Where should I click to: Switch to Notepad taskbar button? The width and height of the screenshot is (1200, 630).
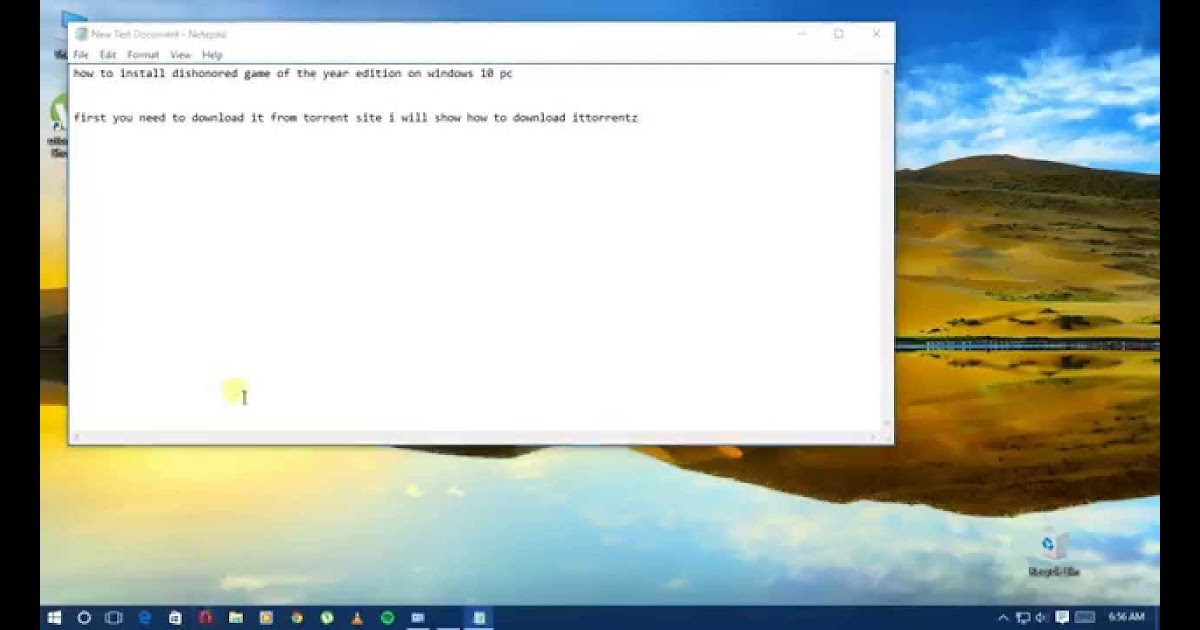pyautogui.click(x=479, y=618)
